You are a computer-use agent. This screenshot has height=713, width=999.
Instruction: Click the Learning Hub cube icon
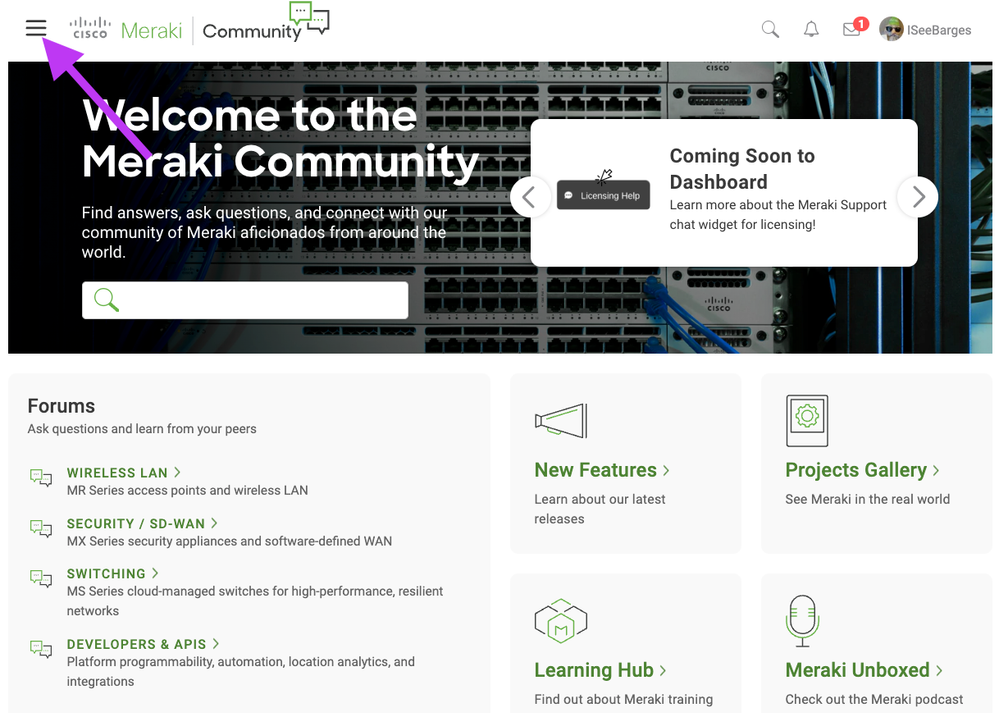(x=561, y=622)
